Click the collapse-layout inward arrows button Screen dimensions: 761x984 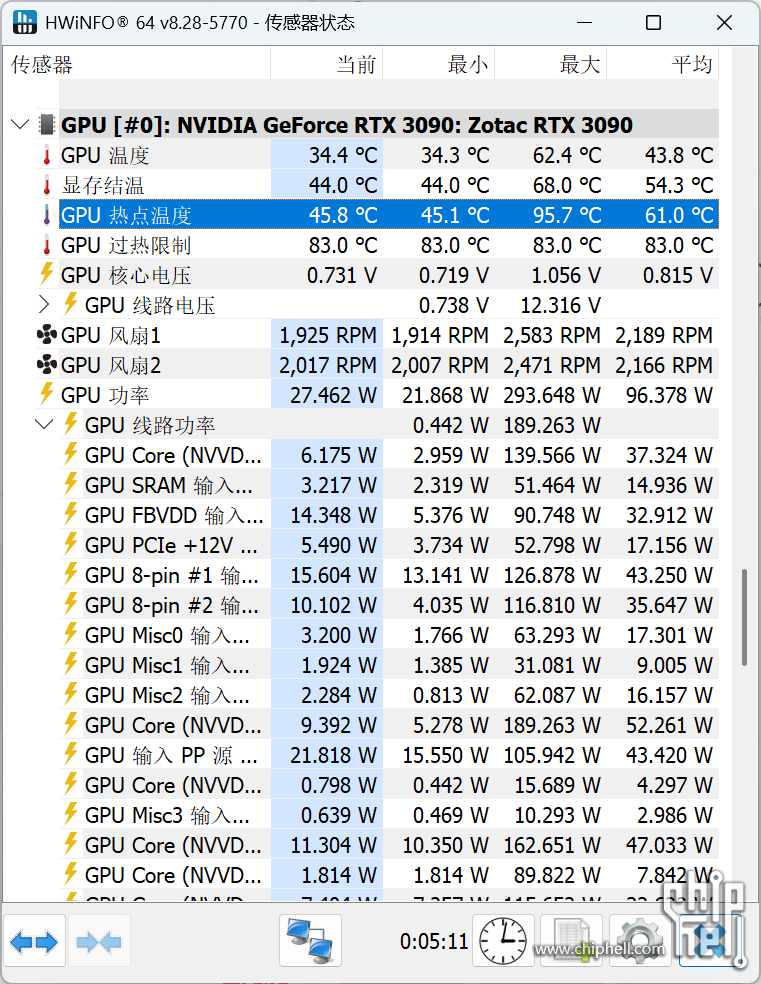[x=99, y=941]
